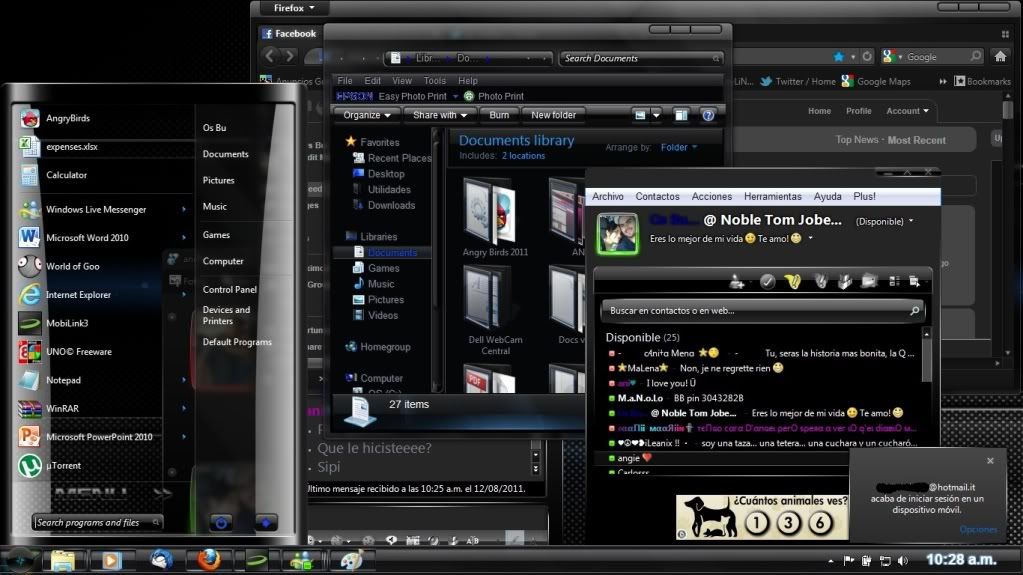This screenshot has height=575, width=1023.
Task: Open the Contactos menu in Messenger
Action: click(x=657, y=196)
